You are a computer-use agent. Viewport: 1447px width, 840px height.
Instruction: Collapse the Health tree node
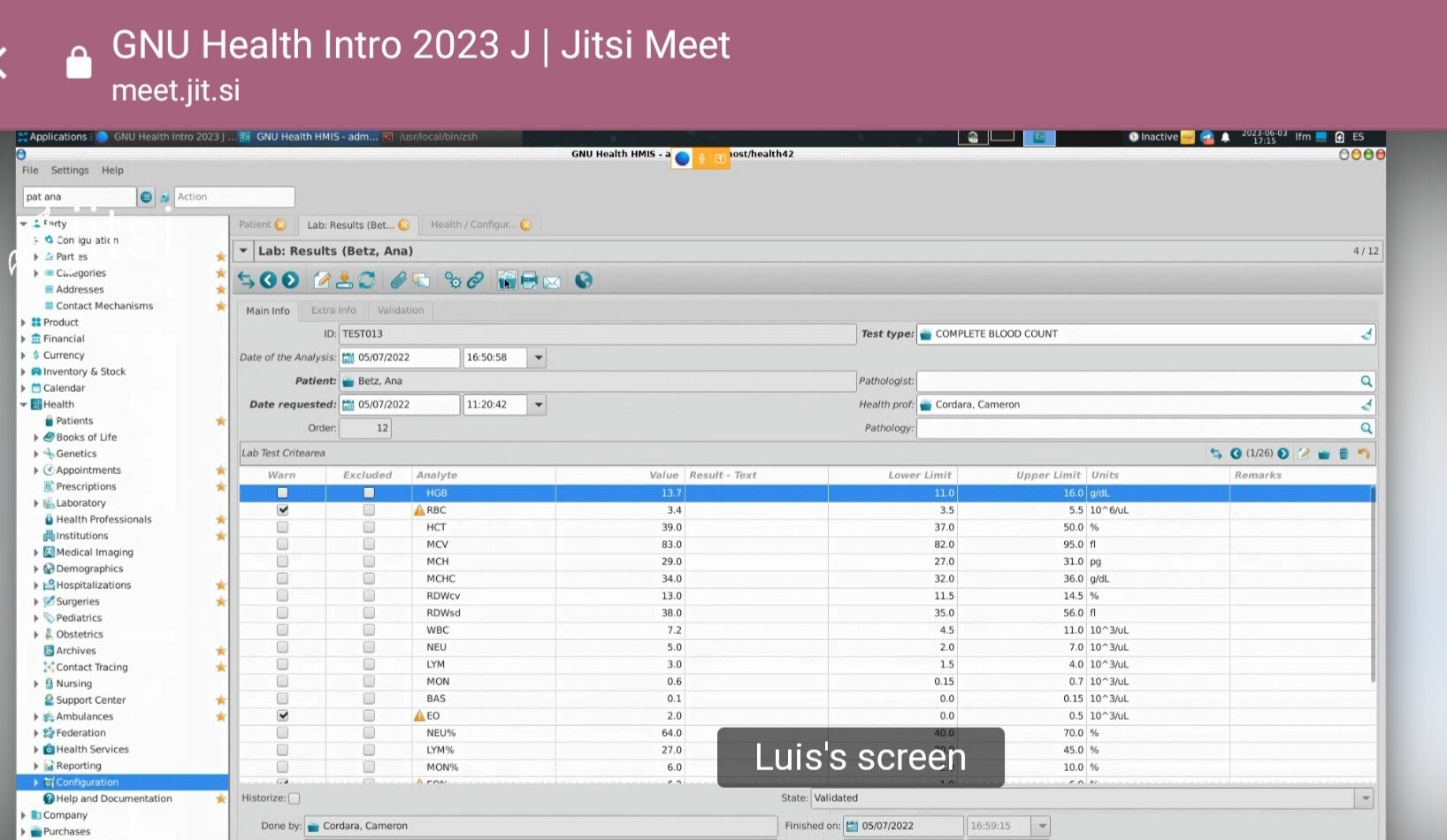click(x=24, y=404)
